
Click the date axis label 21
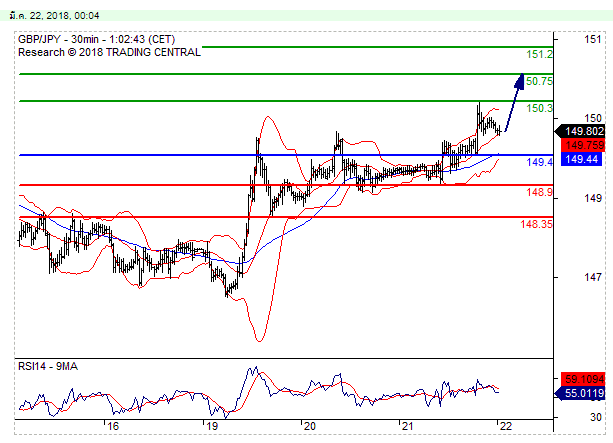407,426
